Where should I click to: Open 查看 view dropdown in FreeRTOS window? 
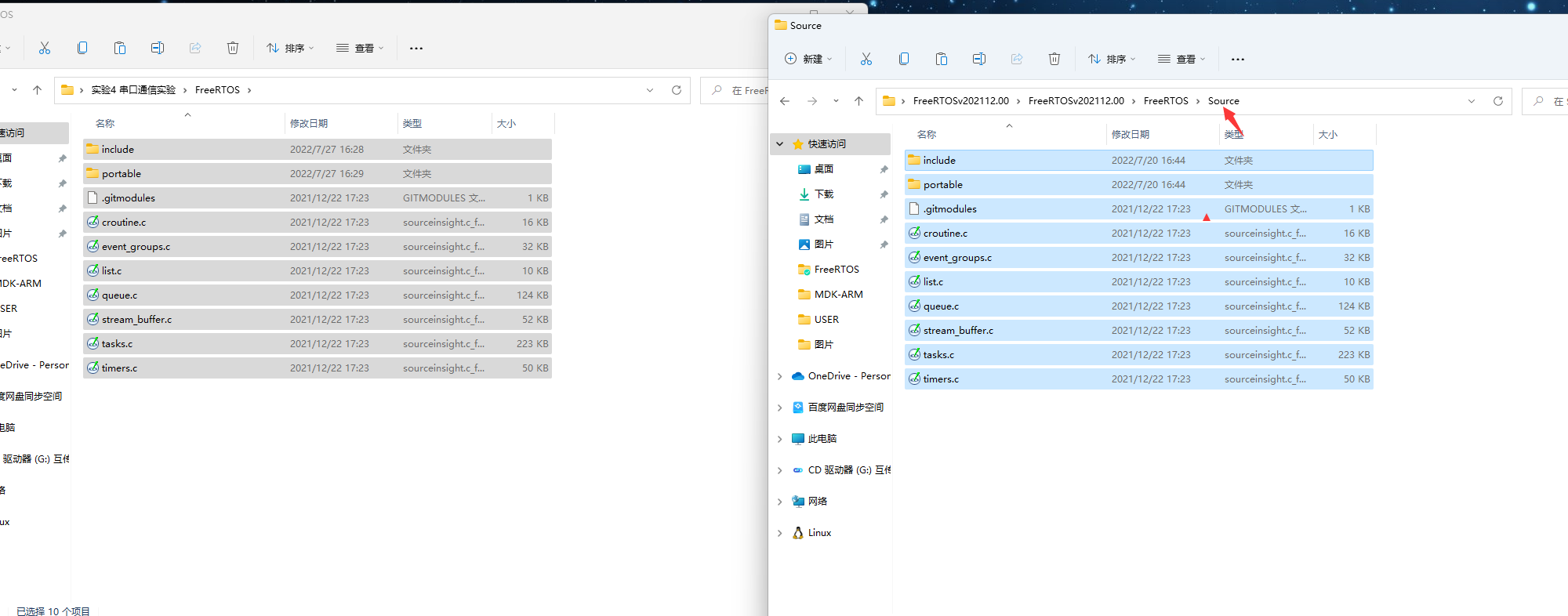tap(359, 48)
